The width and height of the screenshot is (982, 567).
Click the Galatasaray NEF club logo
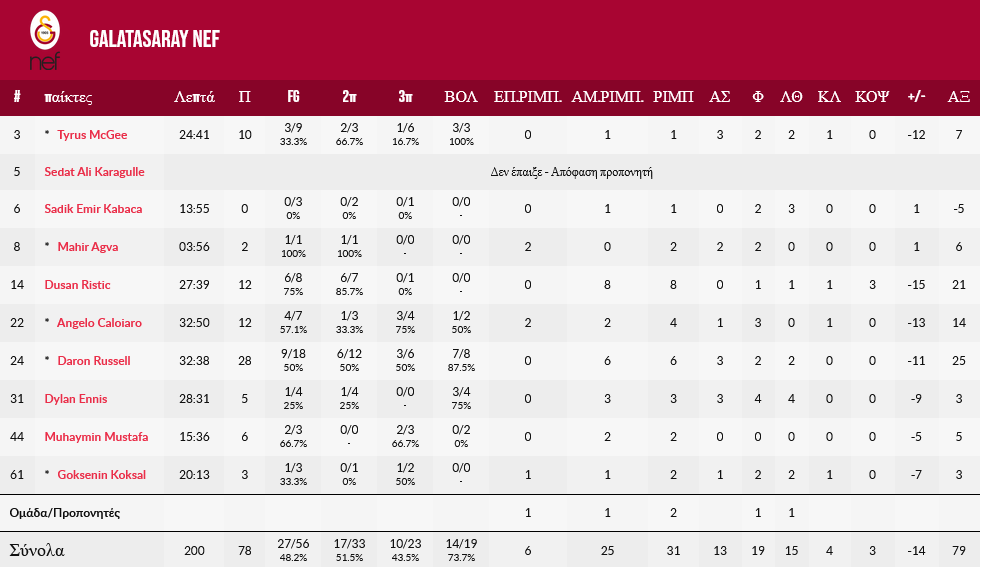tap(44, 40)
